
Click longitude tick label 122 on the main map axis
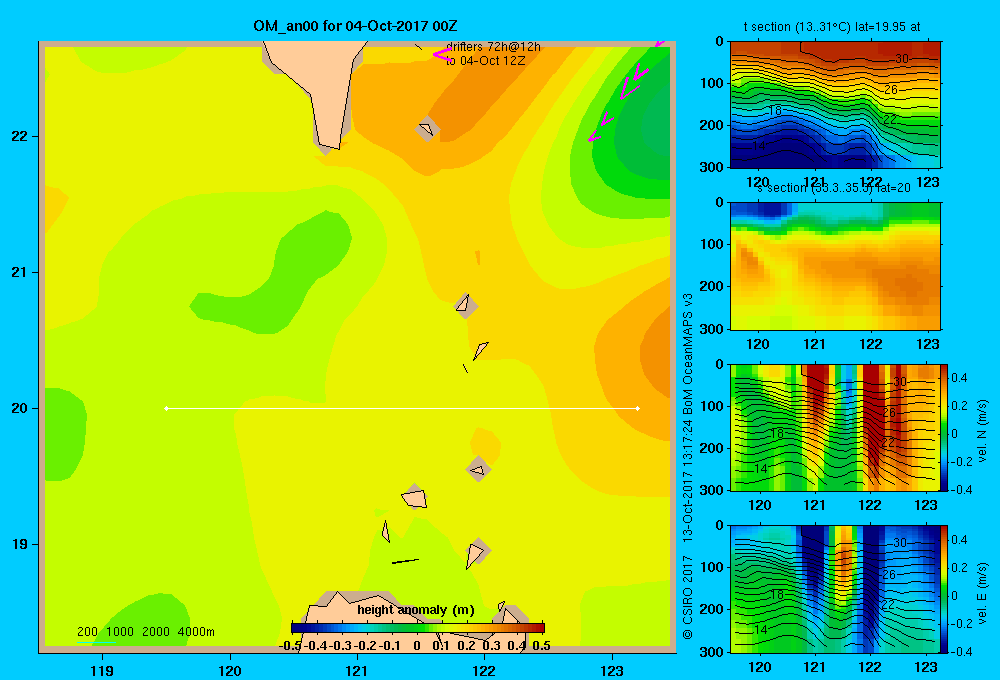[x=484, y=670]
